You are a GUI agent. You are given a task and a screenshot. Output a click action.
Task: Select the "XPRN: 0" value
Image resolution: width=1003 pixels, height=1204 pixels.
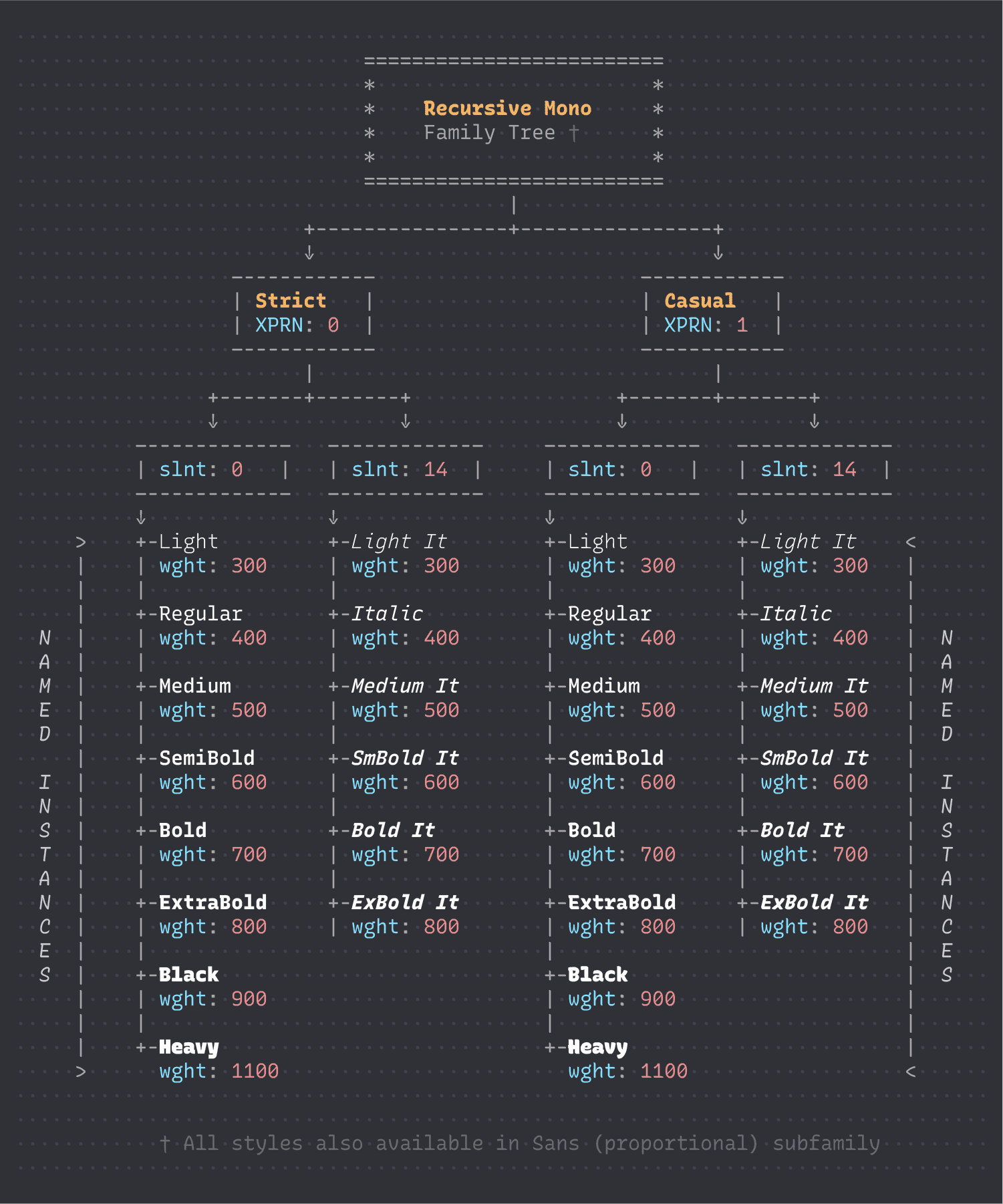297,325
